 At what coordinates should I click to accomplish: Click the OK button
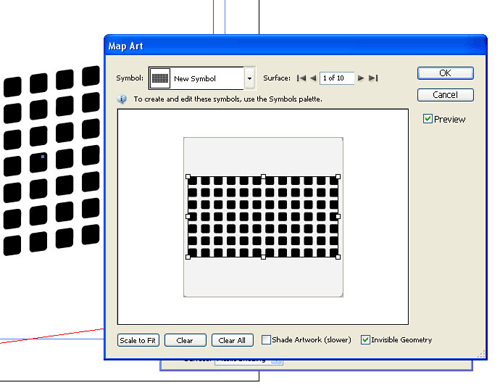(x=445, y=73)
